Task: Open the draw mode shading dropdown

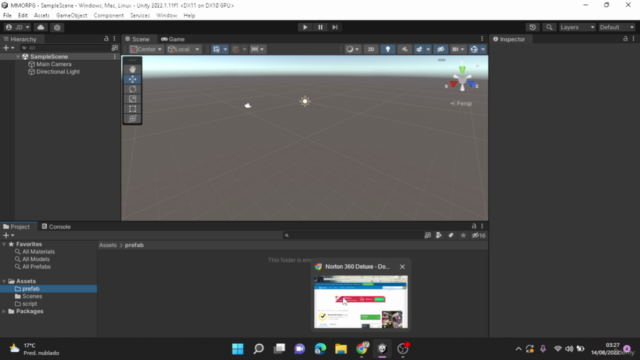Action: (x=352, y=49)
